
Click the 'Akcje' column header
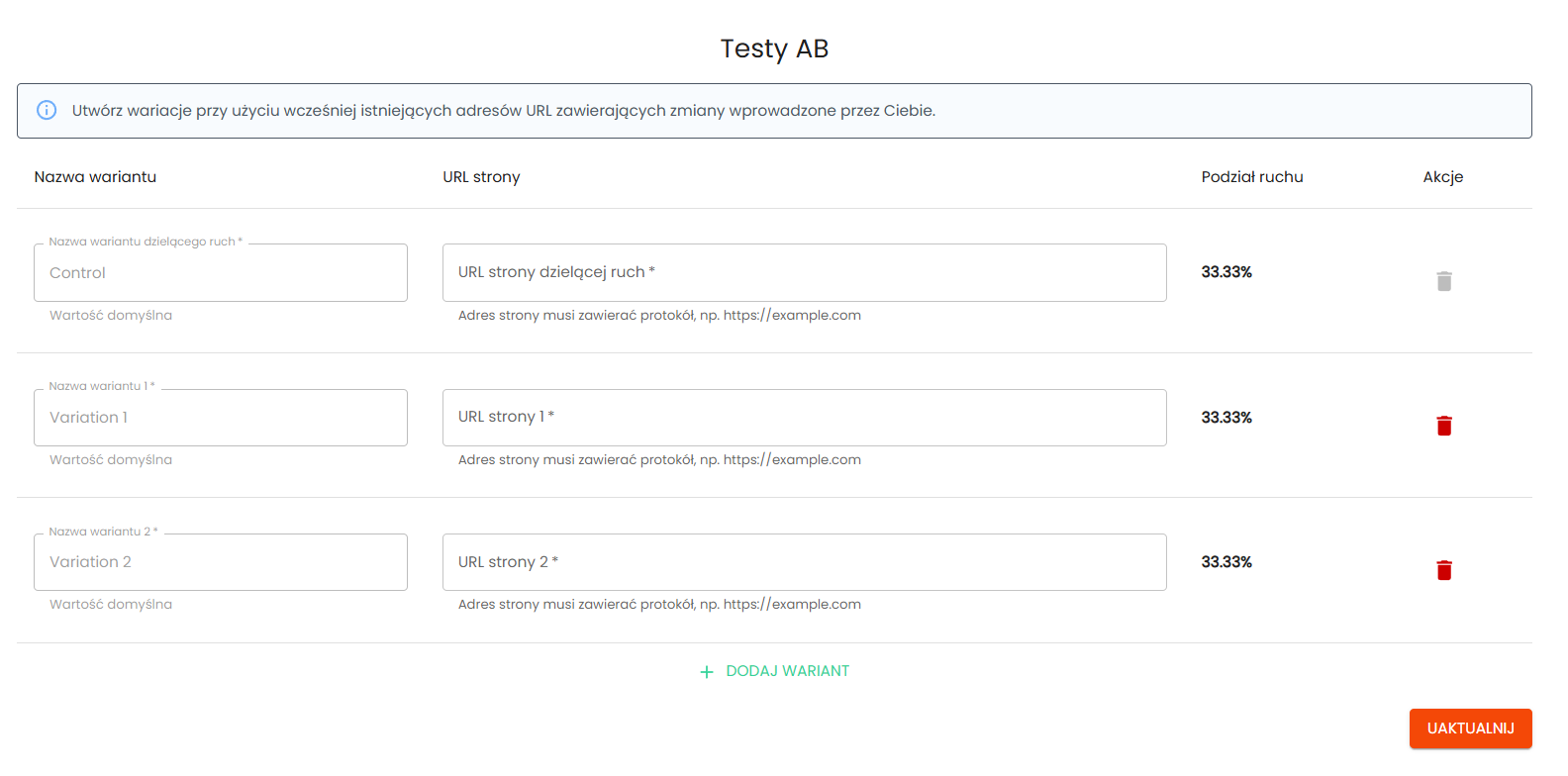(x=1442, y=177)
